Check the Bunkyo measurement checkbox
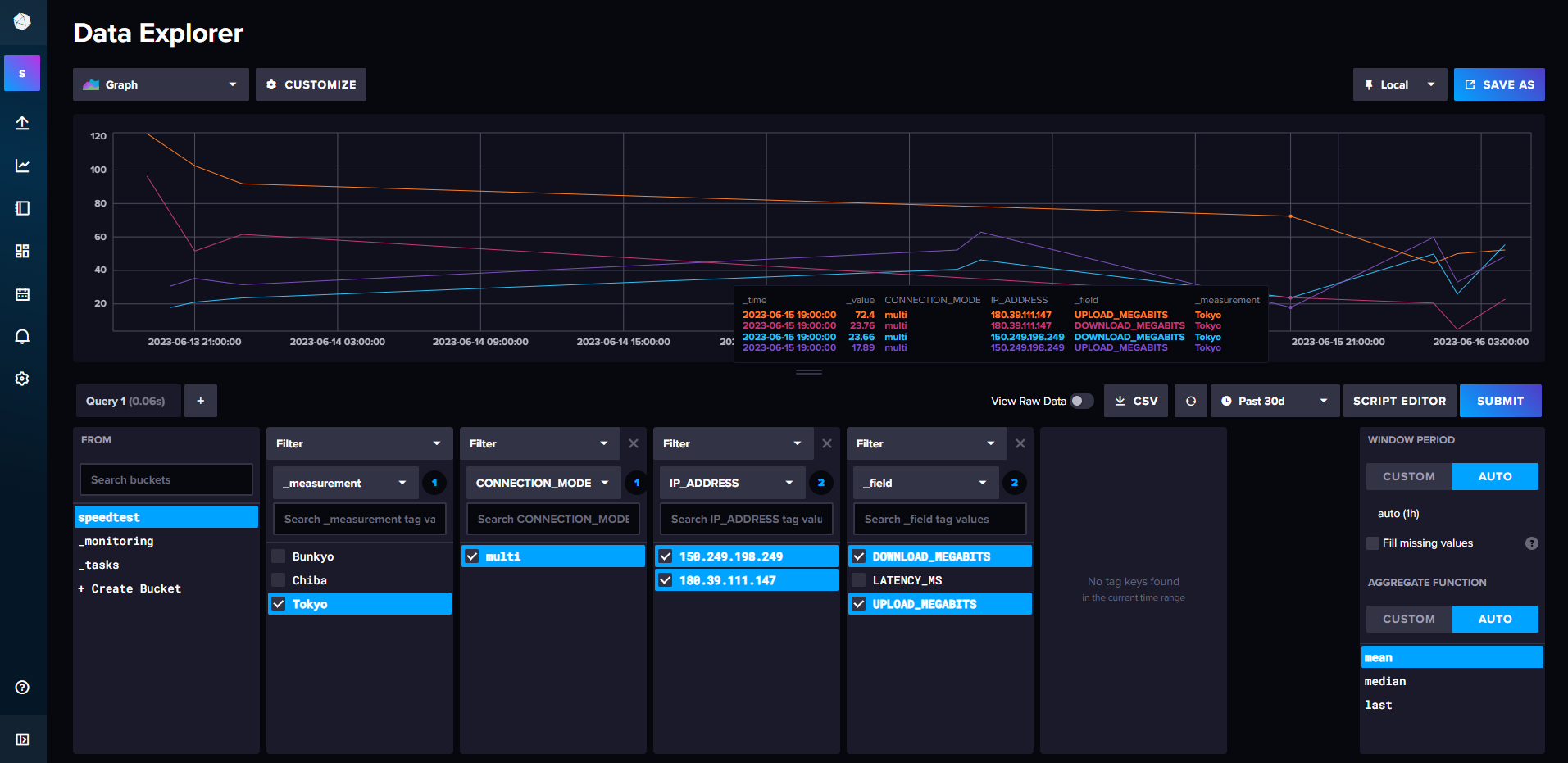Viewport: 1568px width, 763px height. point(279,556)
